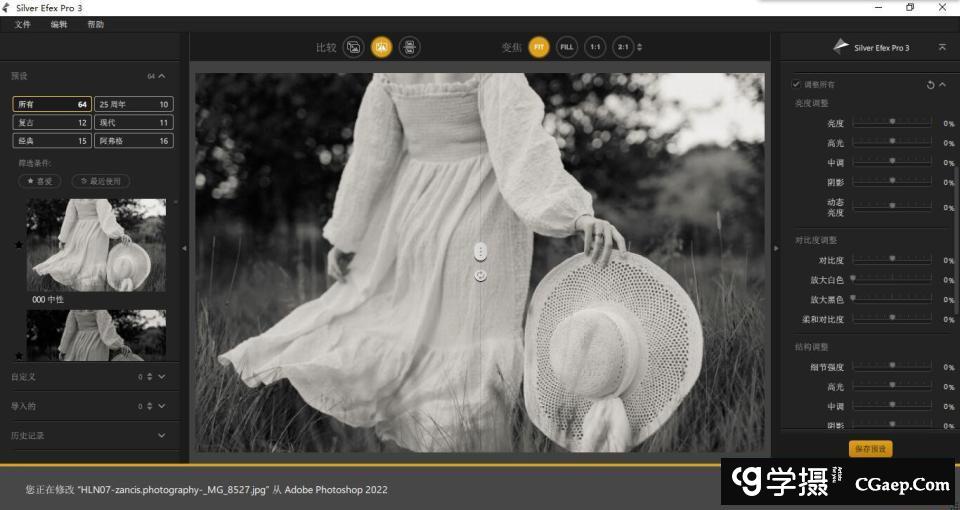The width and height of the screenshot is (960, 510).
Task: Open the 文件 menu
Action: [x=23, y=24]
